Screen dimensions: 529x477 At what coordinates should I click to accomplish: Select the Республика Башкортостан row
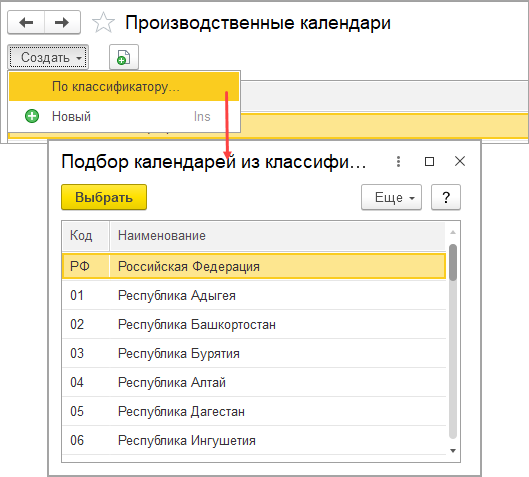(254, 325)
